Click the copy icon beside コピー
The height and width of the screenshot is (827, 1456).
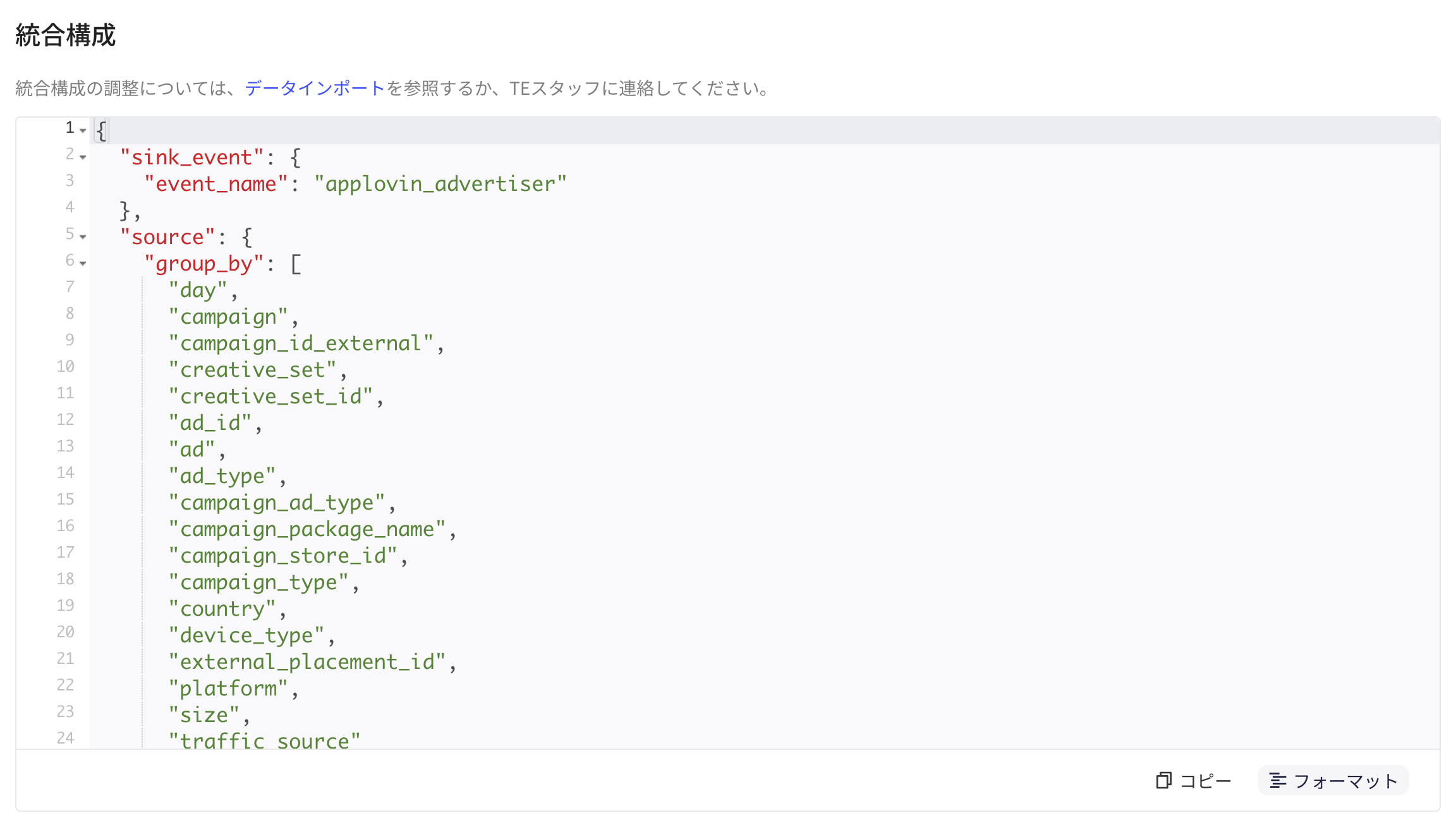click(1163, 781)
